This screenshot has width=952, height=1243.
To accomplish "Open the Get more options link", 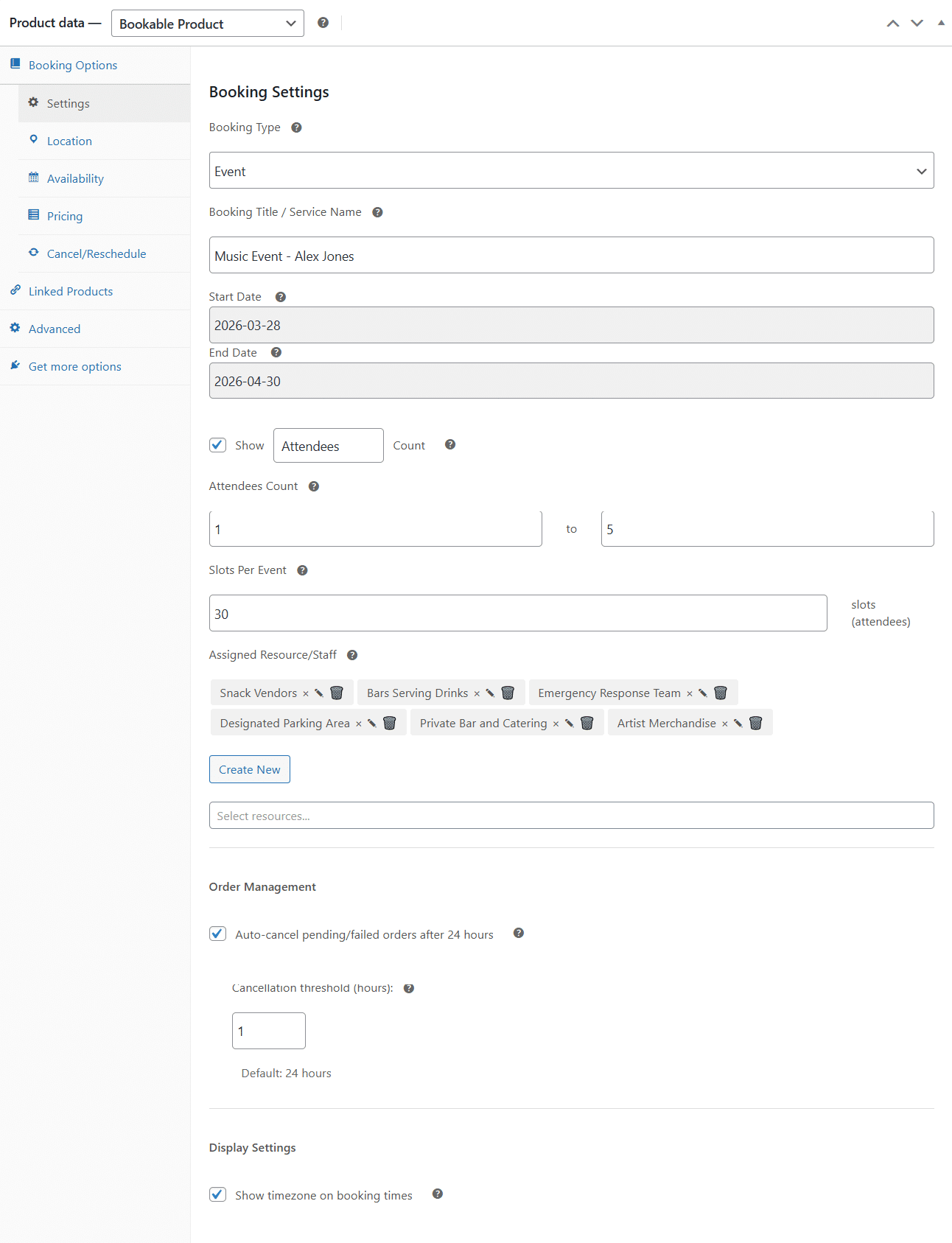I will pyautogui.click(x=75, y=366).
